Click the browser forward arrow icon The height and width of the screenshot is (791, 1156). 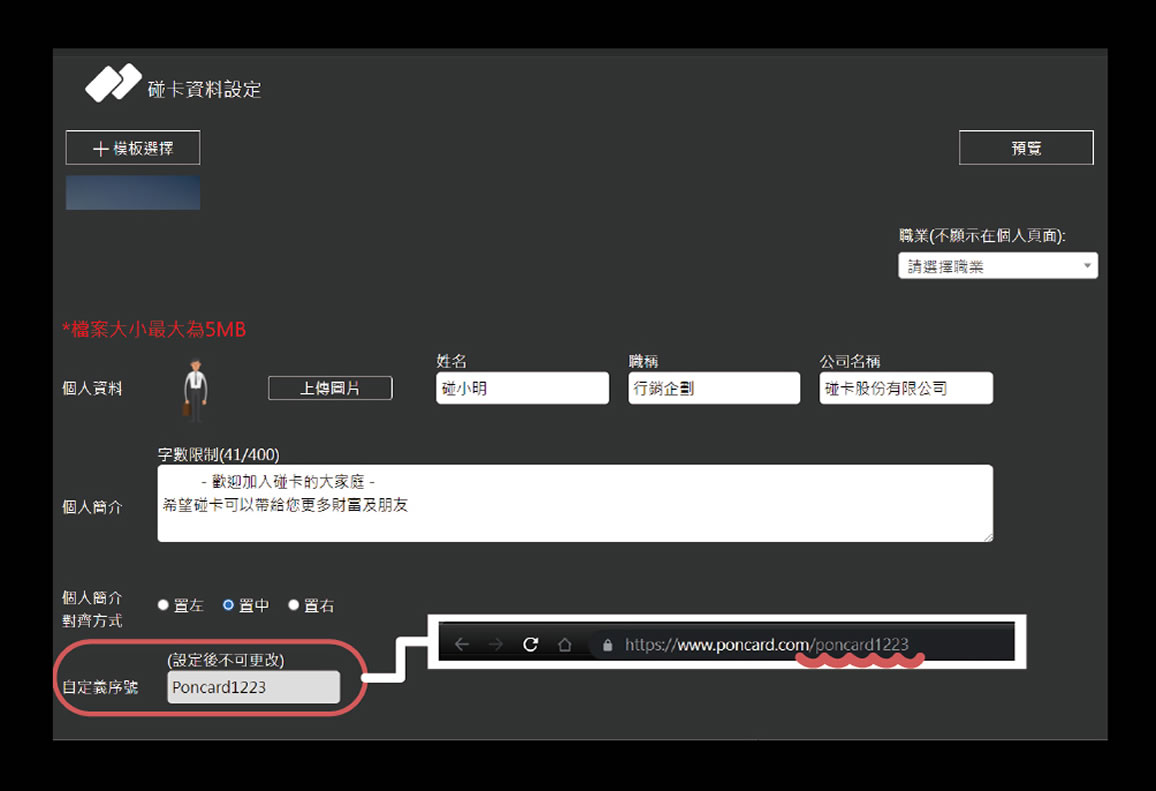pyautogui.click(x=496, y=645)
